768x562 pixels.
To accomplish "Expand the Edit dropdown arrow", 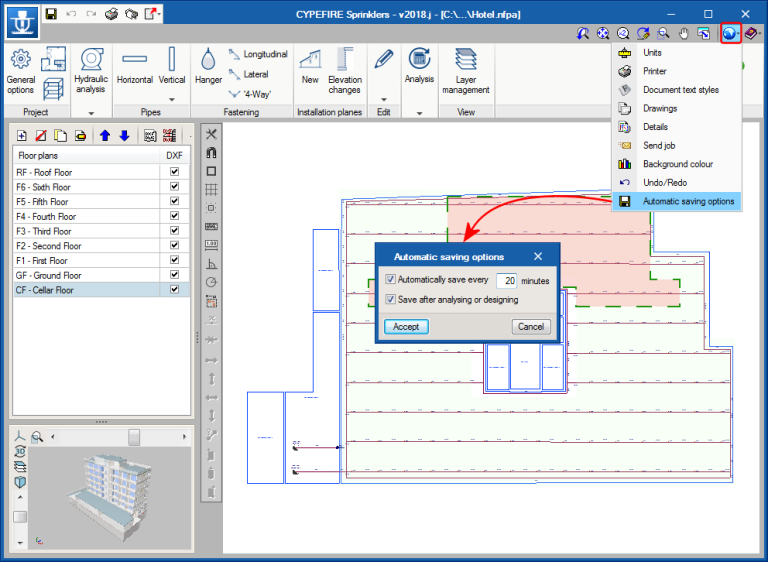I will (x=384, y=100).
